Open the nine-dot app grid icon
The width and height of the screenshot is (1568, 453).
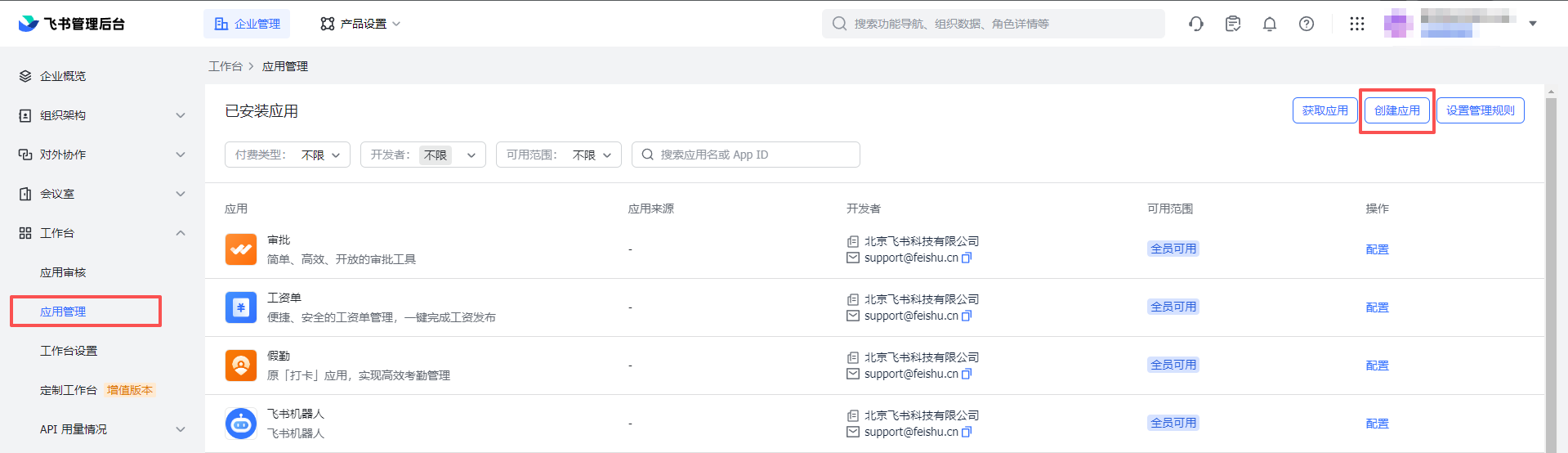[x=1356, y=24]
